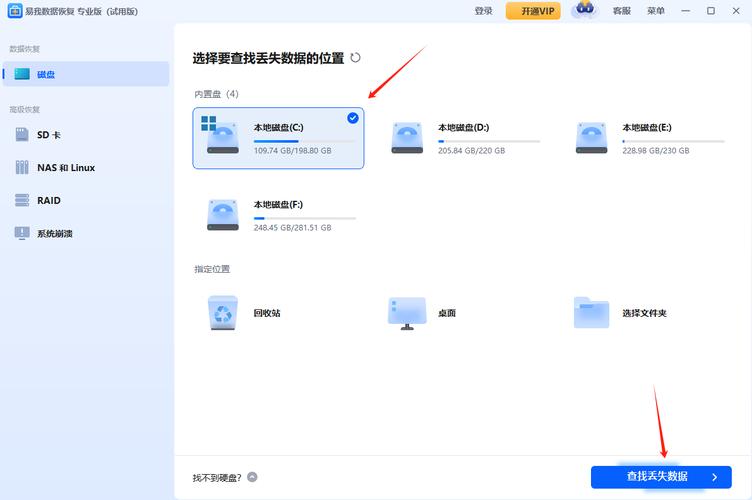Screen dimensions: 752x500
Task: Open the SD 卡 recovery icon
Action: [22, 135]
